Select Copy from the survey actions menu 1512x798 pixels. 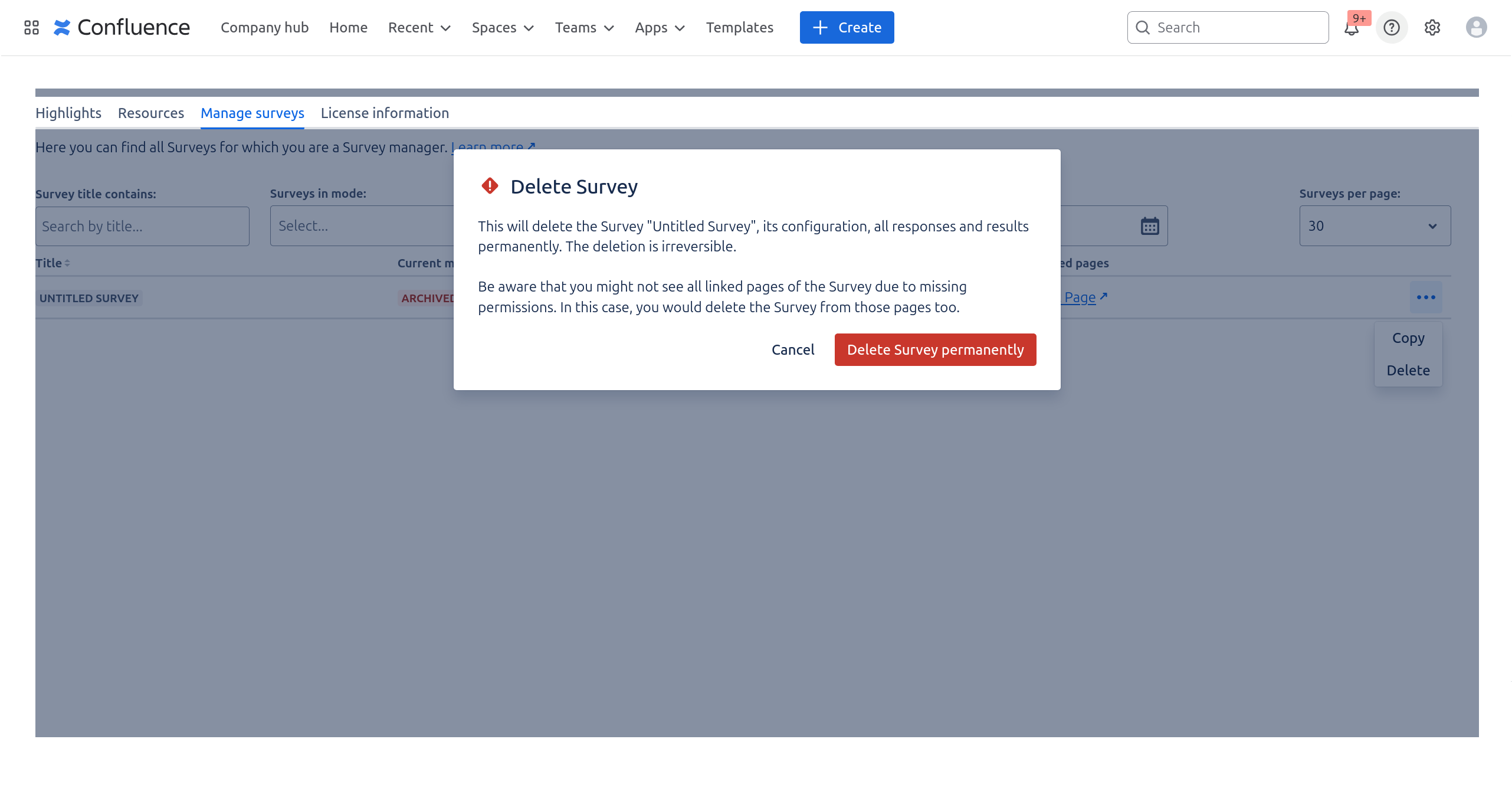1408,338
